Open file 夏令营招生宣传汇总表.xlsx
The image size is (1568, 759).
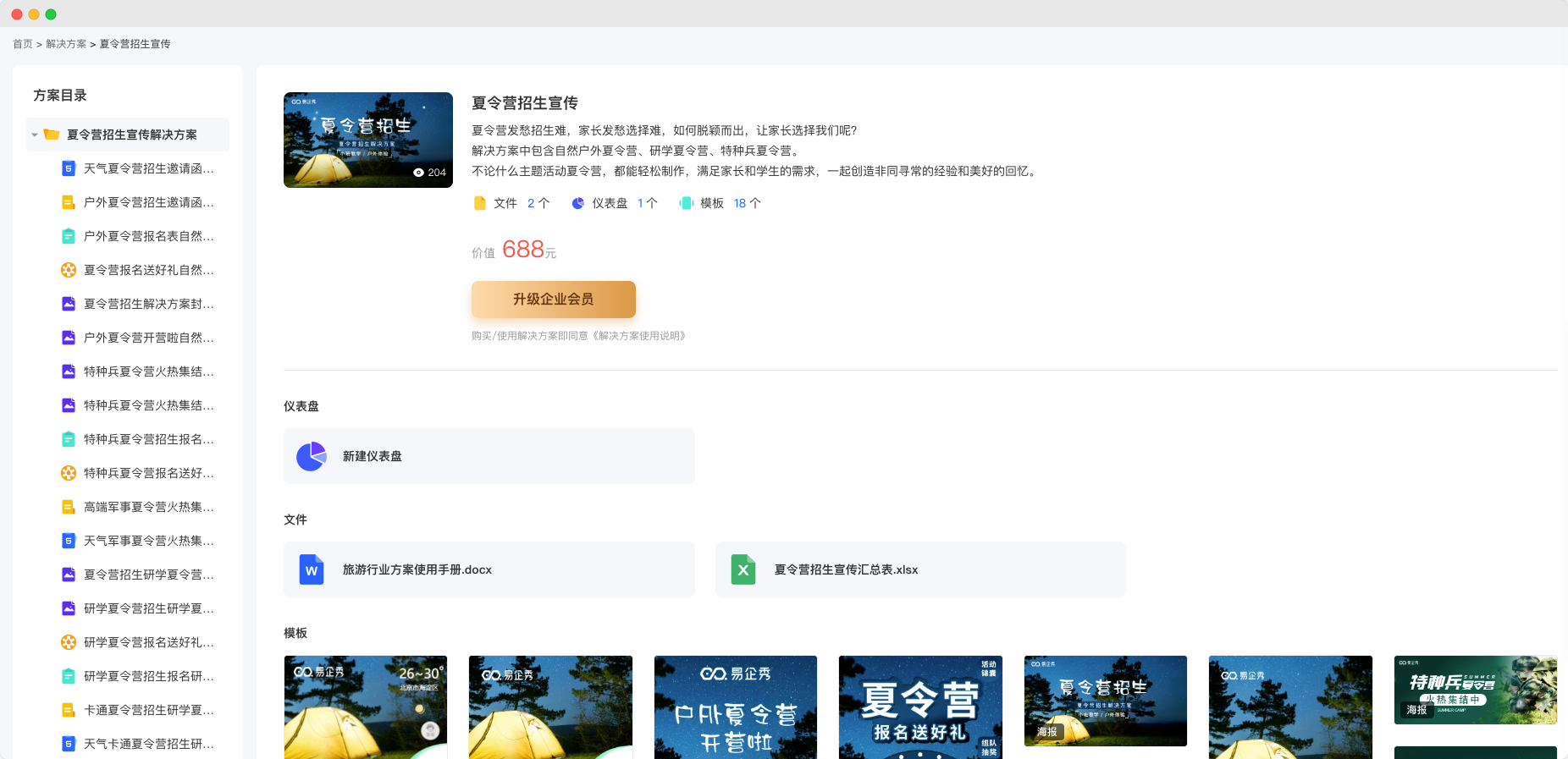[920, 569]
